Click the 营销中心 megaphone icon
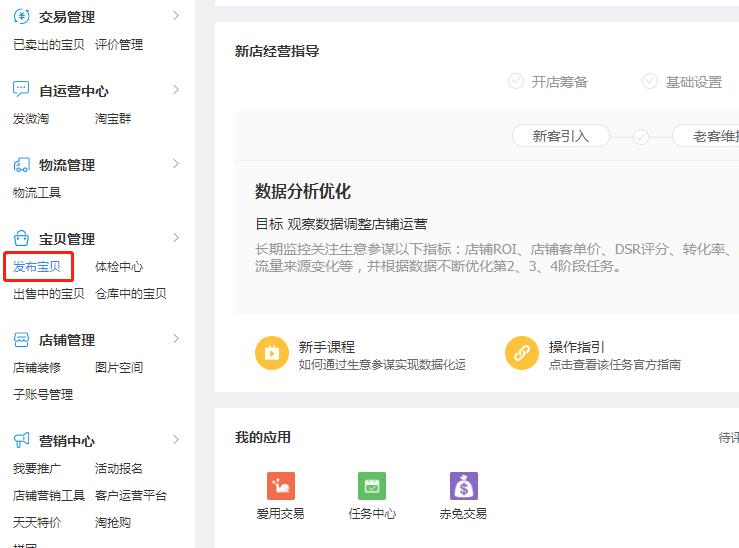This screenshot has height=548, width=739. click(x=21, y=440)
